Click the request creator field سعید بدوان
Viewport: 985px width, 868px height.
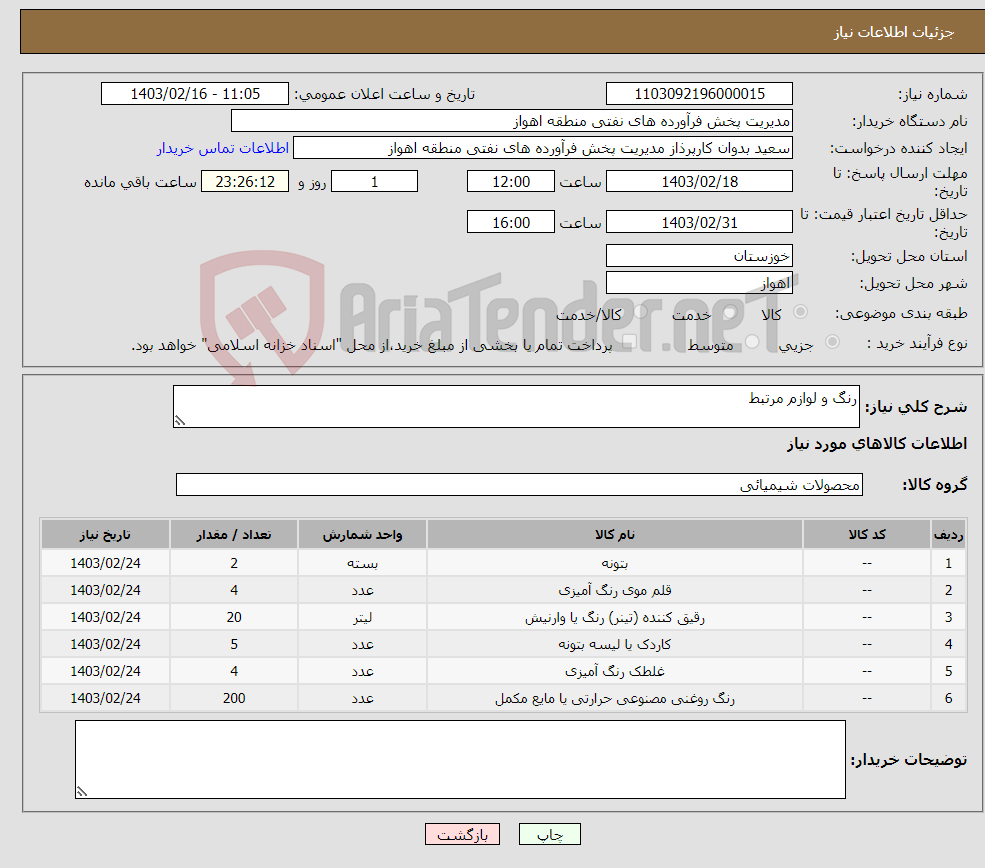543,148
